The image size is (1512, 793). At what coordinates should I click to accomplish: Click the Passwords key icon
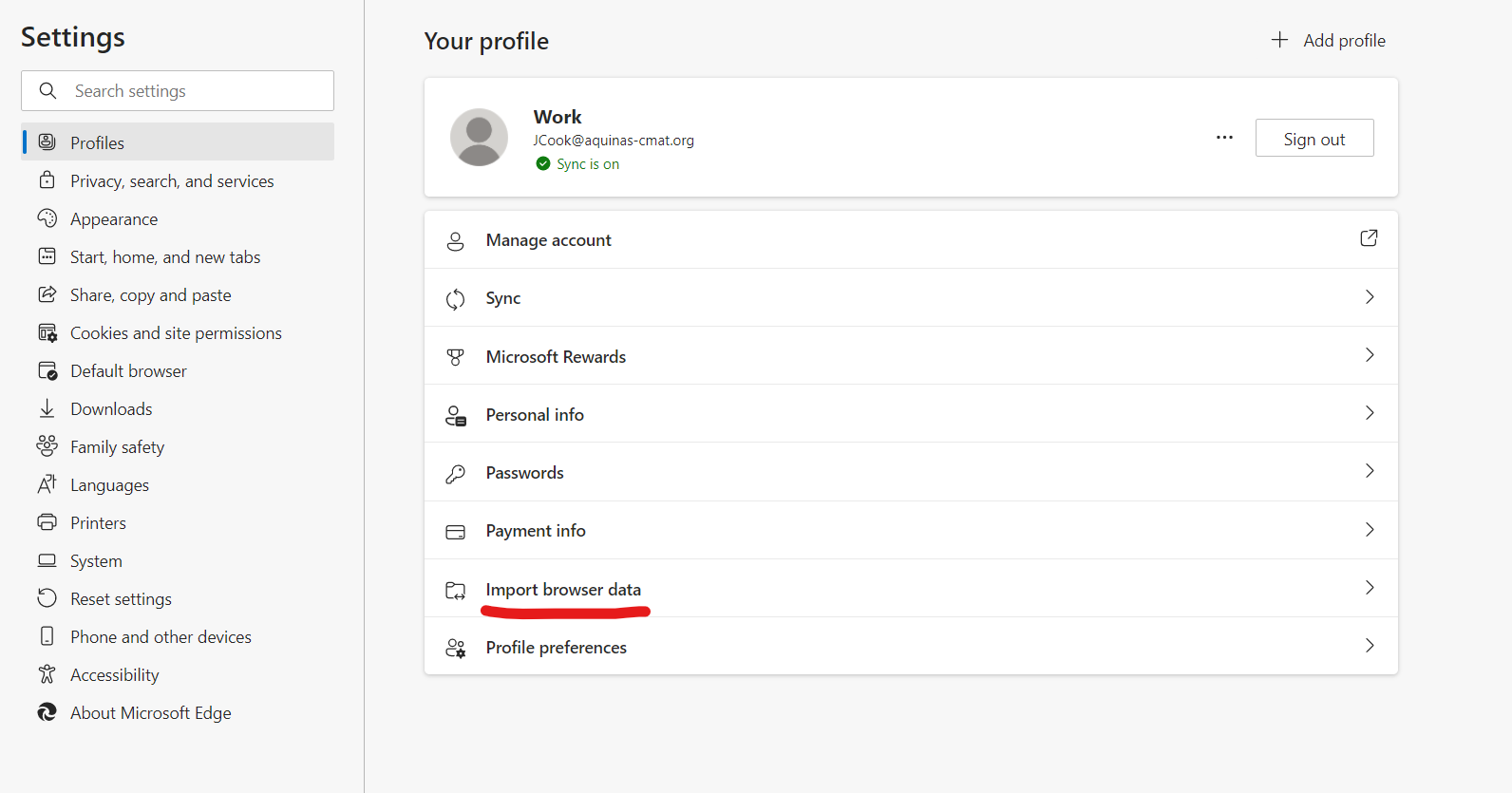pos(455,474)
